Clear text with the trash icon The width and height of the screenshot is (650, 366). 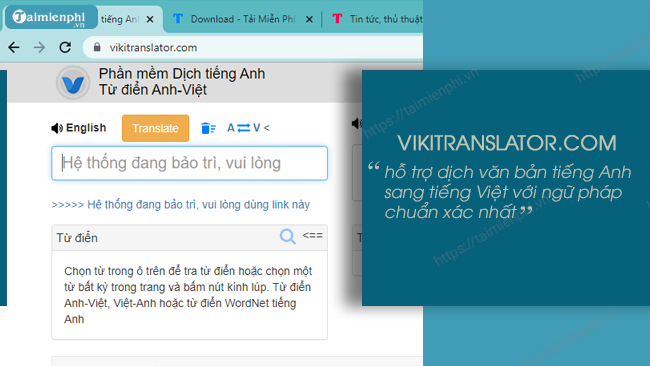208,128
